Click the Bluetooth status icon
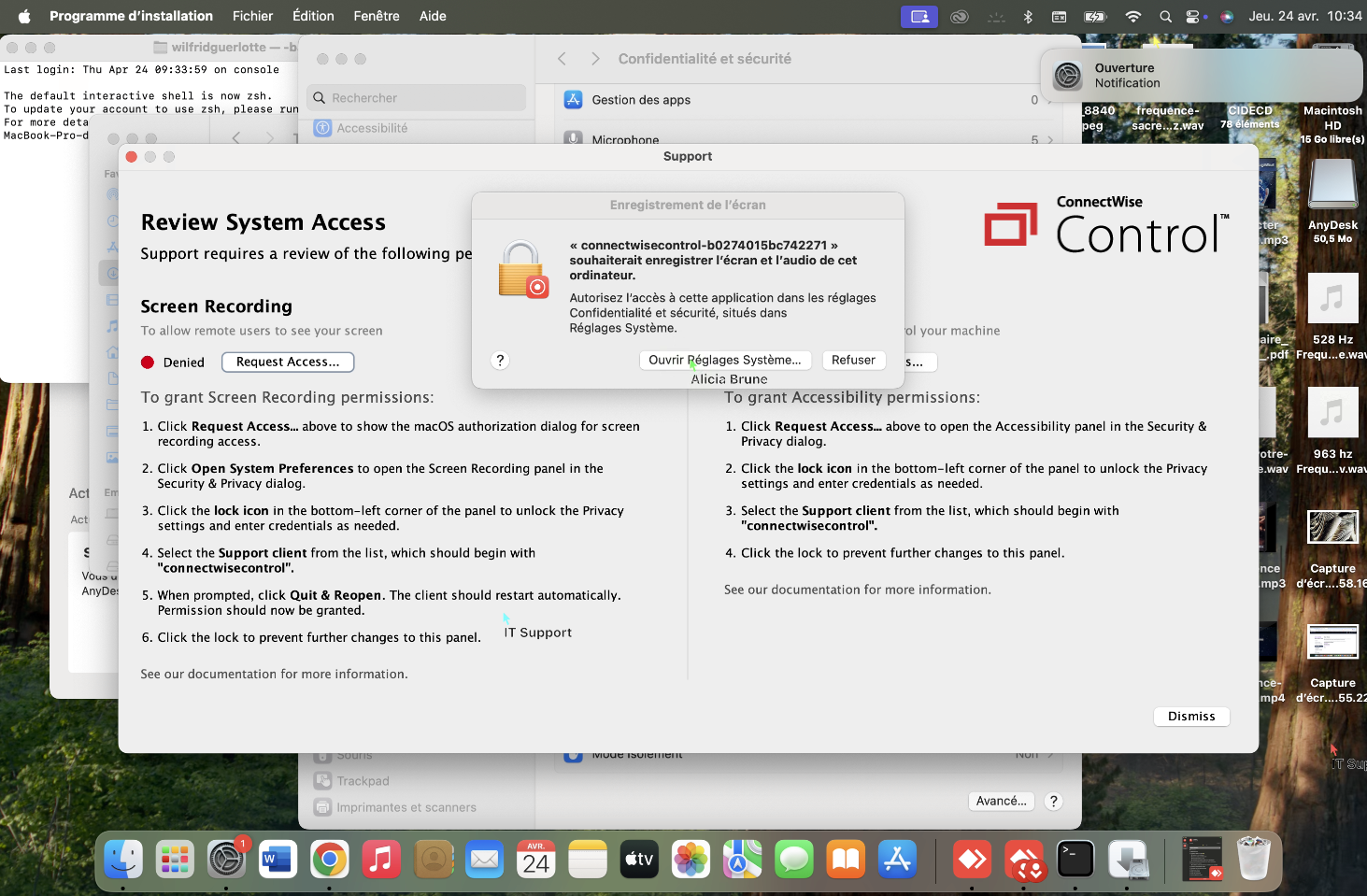 1027,16
